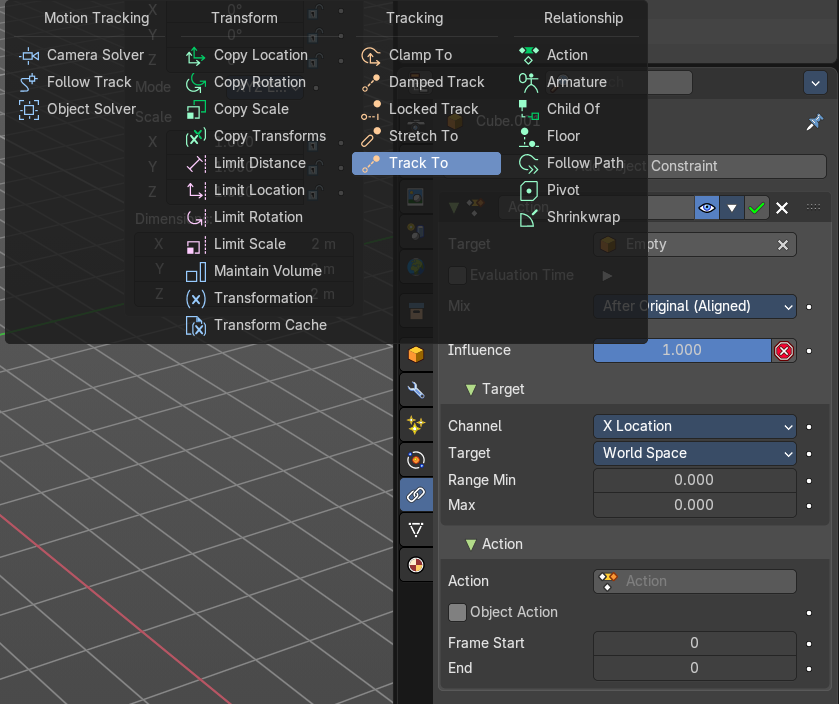Toggle constraint viewport visibility eye
This screenshot has height=704, width=839.
(x=707, y=208)
